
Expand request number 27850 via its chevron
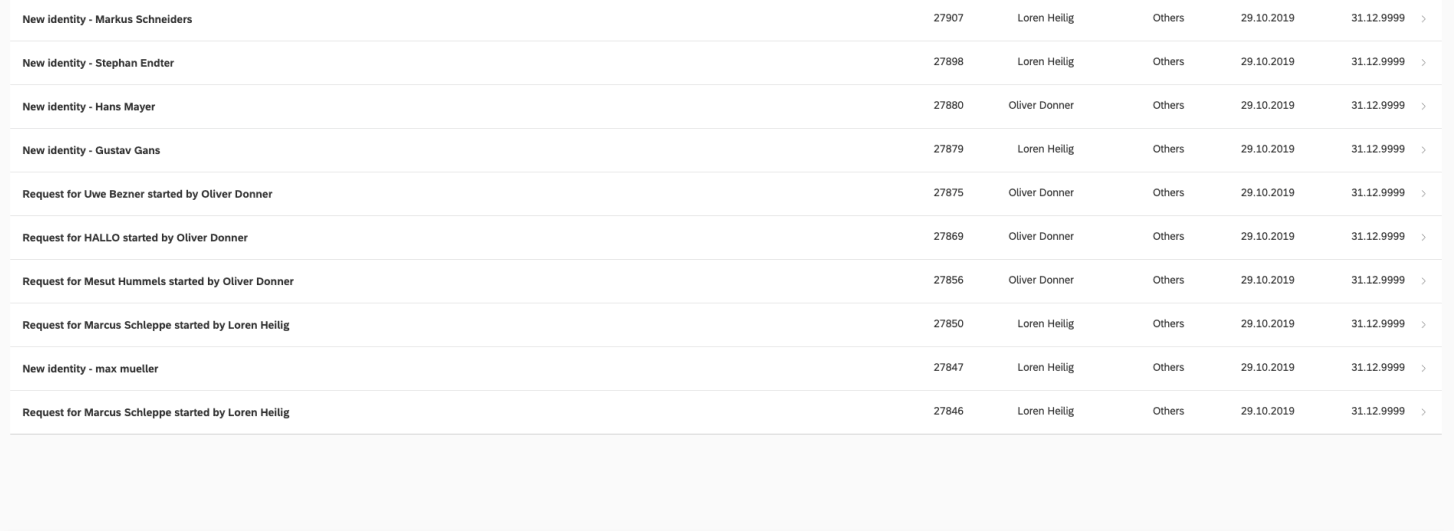click(x=1423, y=324)
